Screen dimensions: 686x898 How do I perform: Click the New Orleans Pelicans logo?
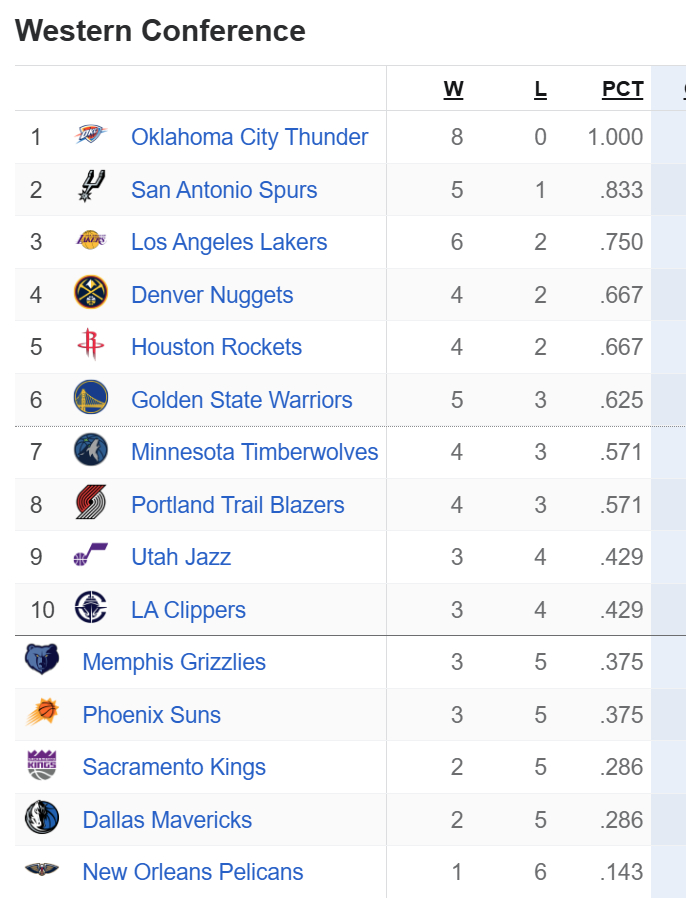pos(42,871)
